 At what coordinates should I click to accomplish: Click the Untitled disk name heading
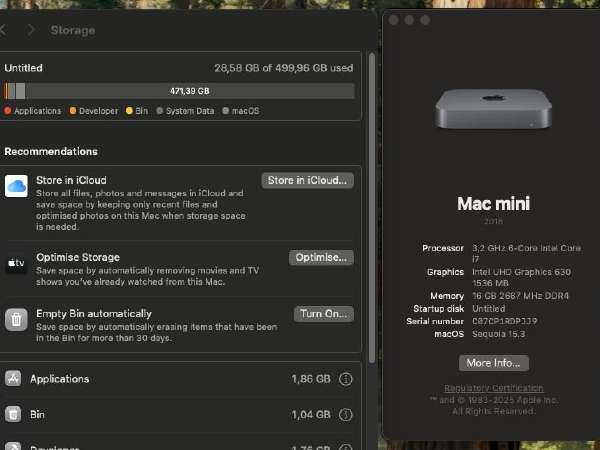pyautogui.click(x=23, y=68)
